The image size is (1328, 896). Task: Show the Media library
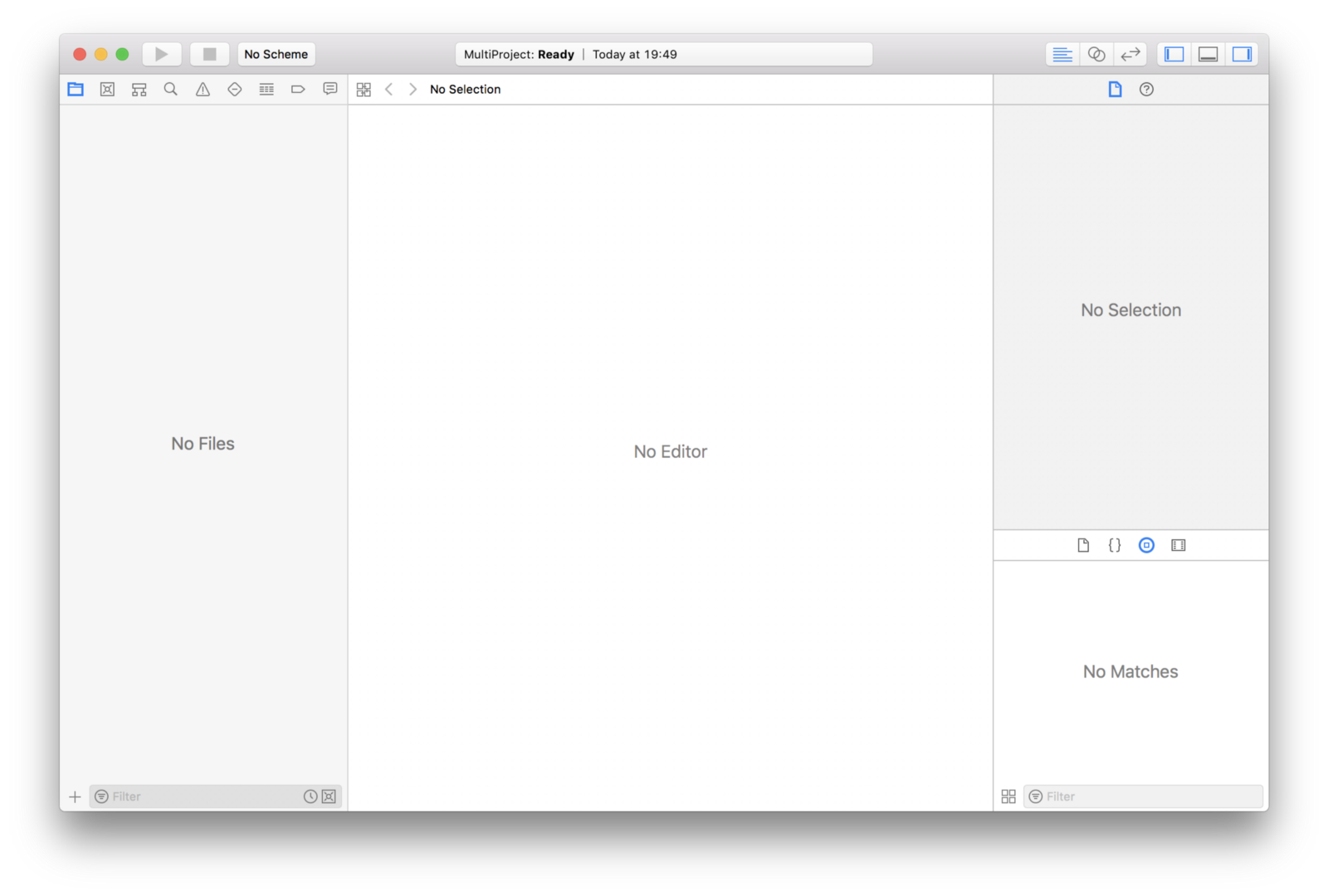pyautogui.click(x=1179, y=545)
